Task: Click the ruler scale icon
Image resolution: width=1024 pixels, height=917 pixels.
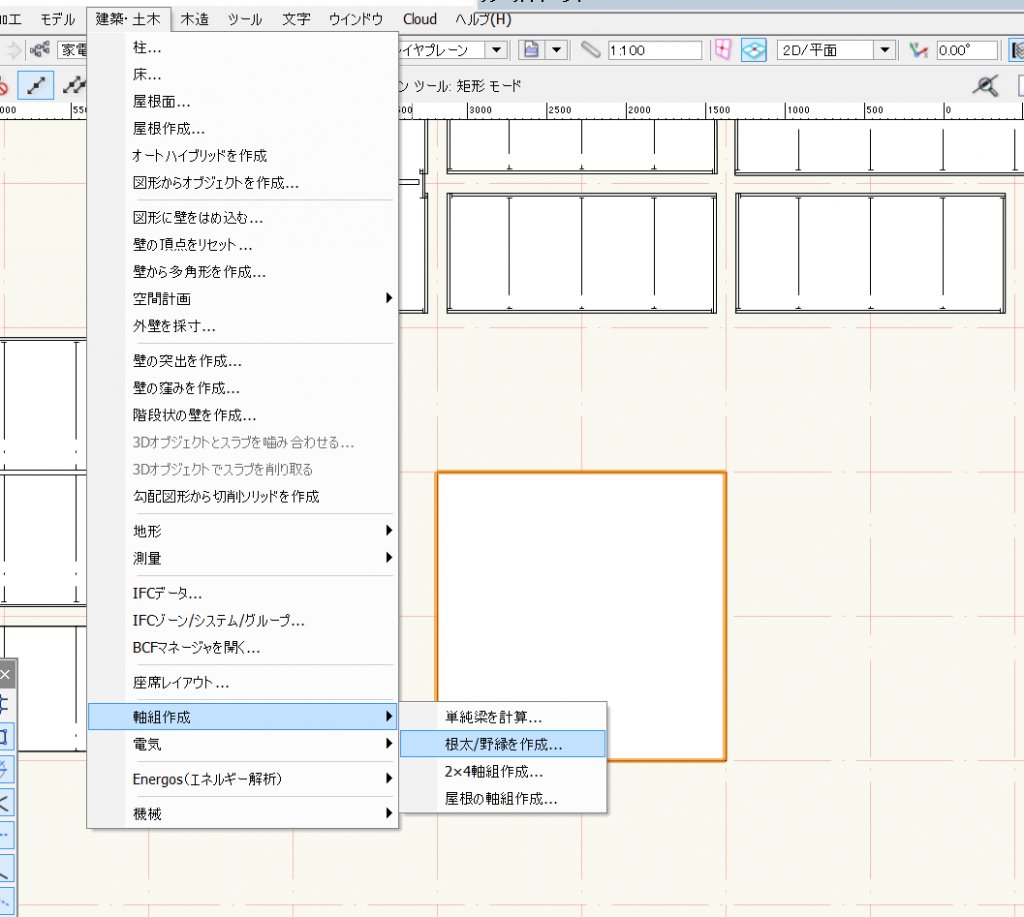Action: (x=590, y=50)
